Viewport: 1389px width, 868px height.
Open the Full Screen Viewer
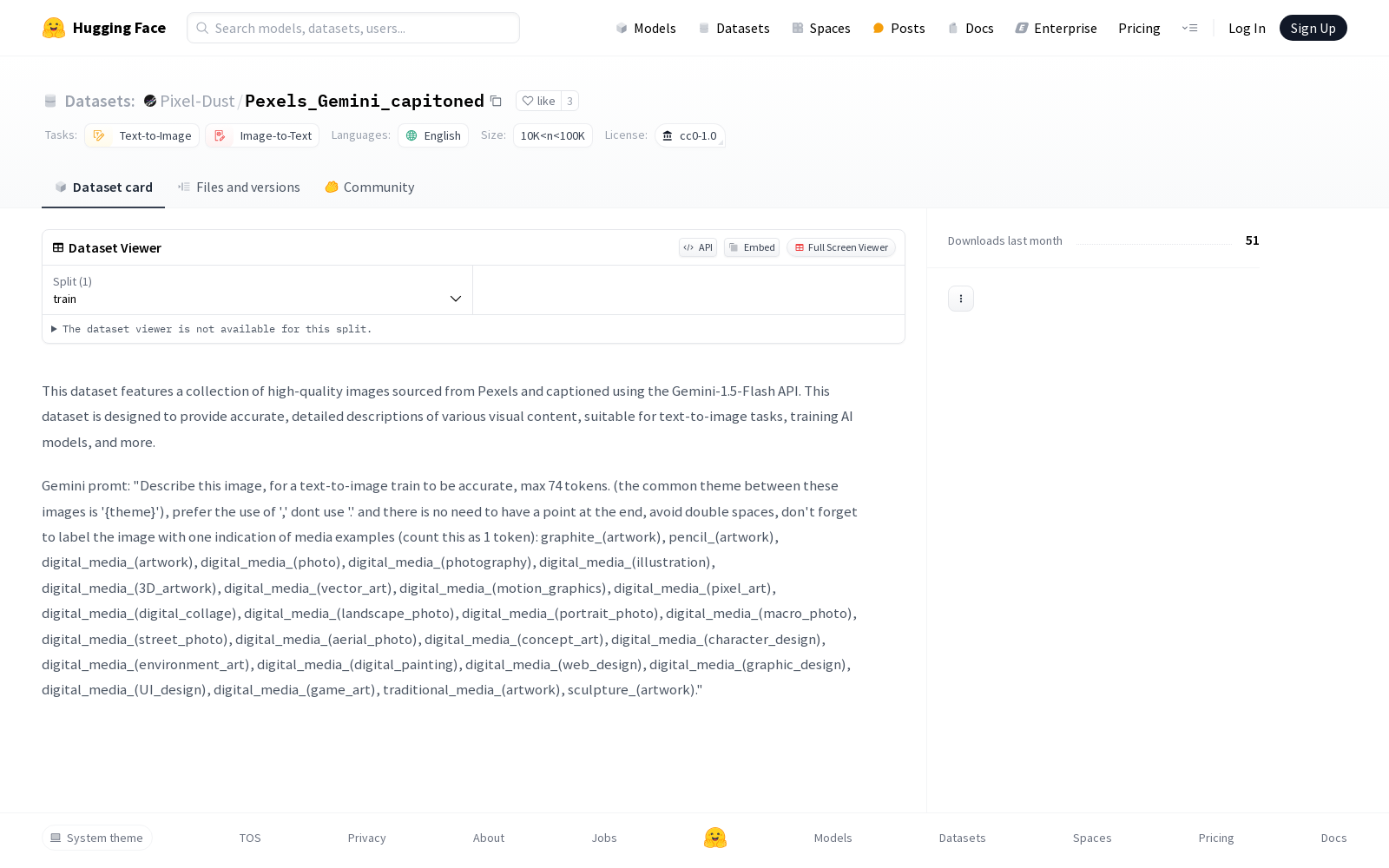pos(841,247)
